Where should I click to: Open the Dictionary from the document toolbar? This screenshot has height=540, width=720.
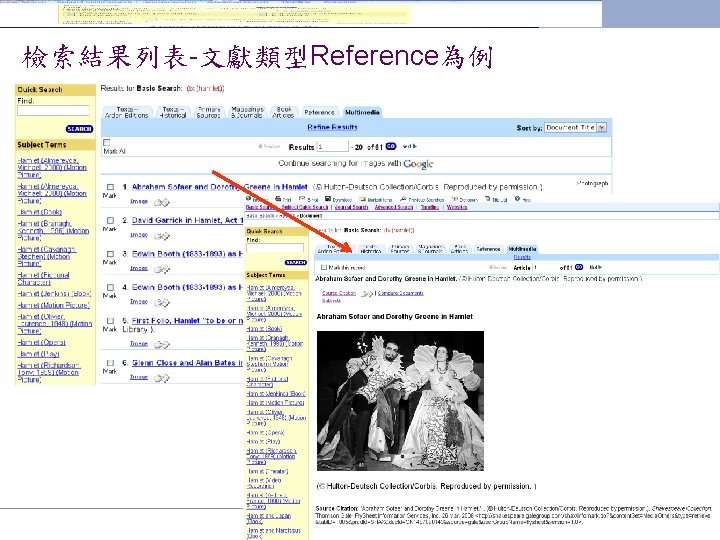click(x=465, y=199)
